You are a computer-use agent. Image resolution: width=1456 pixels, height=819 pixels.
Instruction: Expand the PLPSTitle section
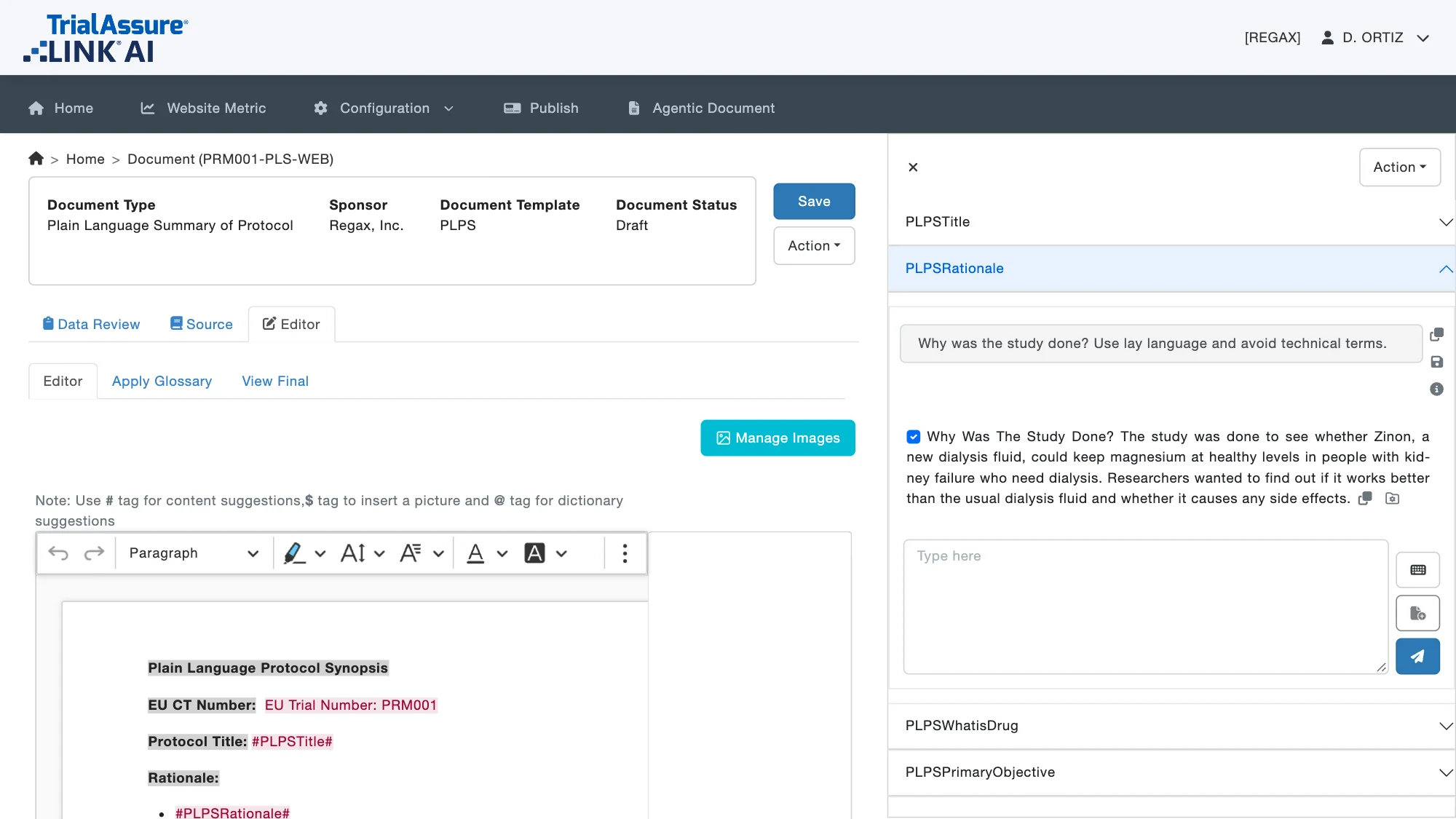point(1171,222)
